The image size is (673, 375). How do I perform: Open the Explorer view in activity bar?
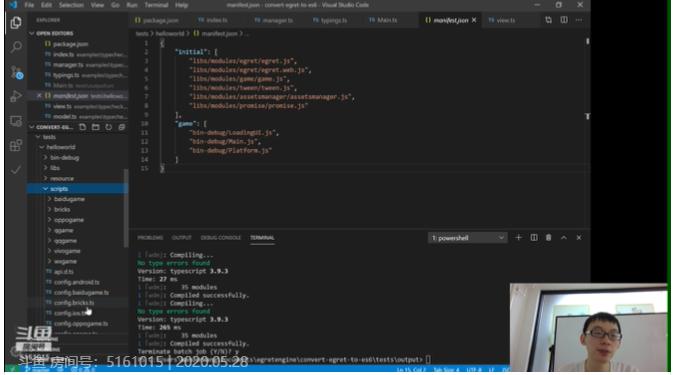(16, 22)
